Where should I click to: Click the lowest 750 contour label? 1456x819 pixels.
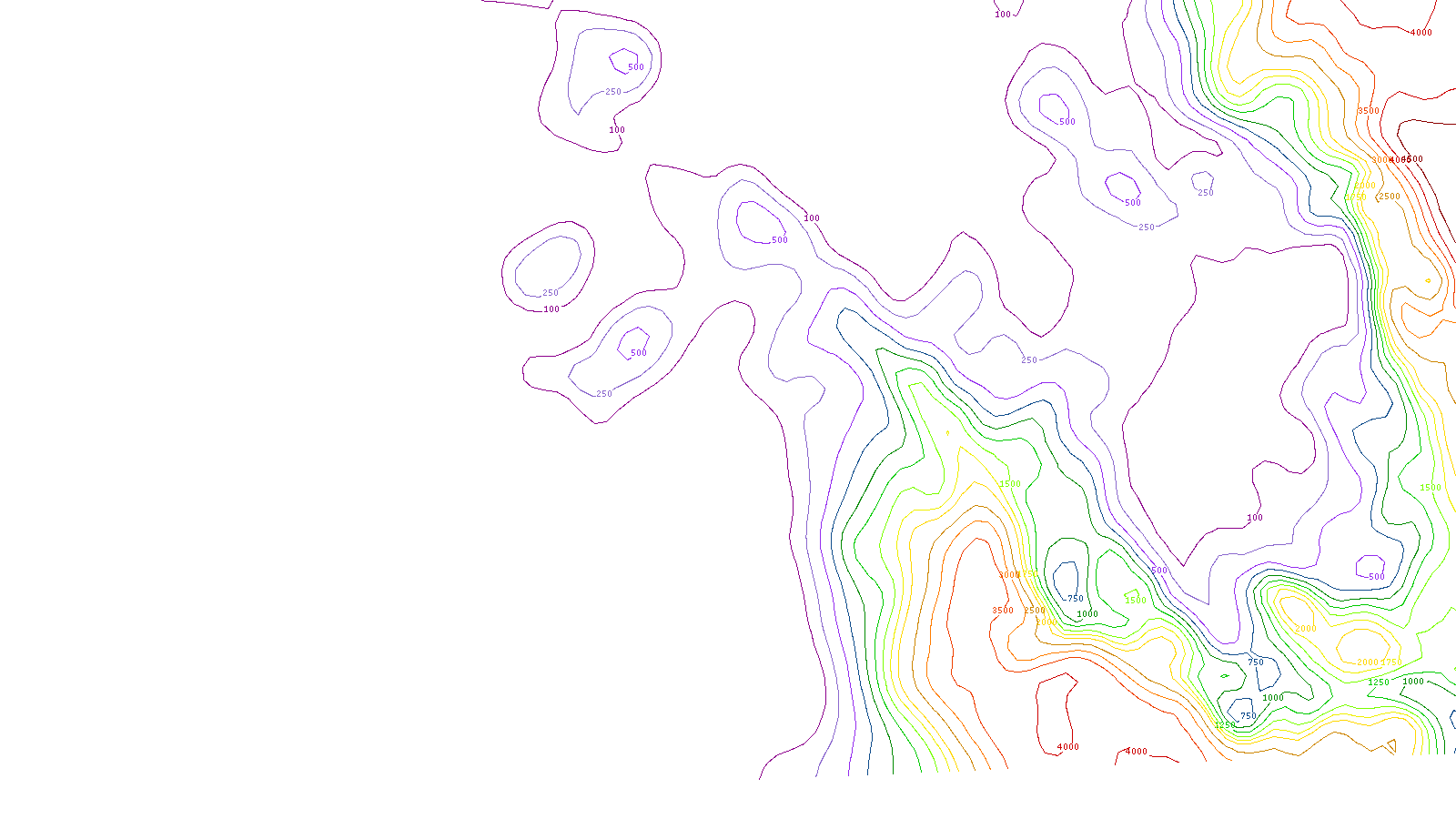pos(1248,716)
